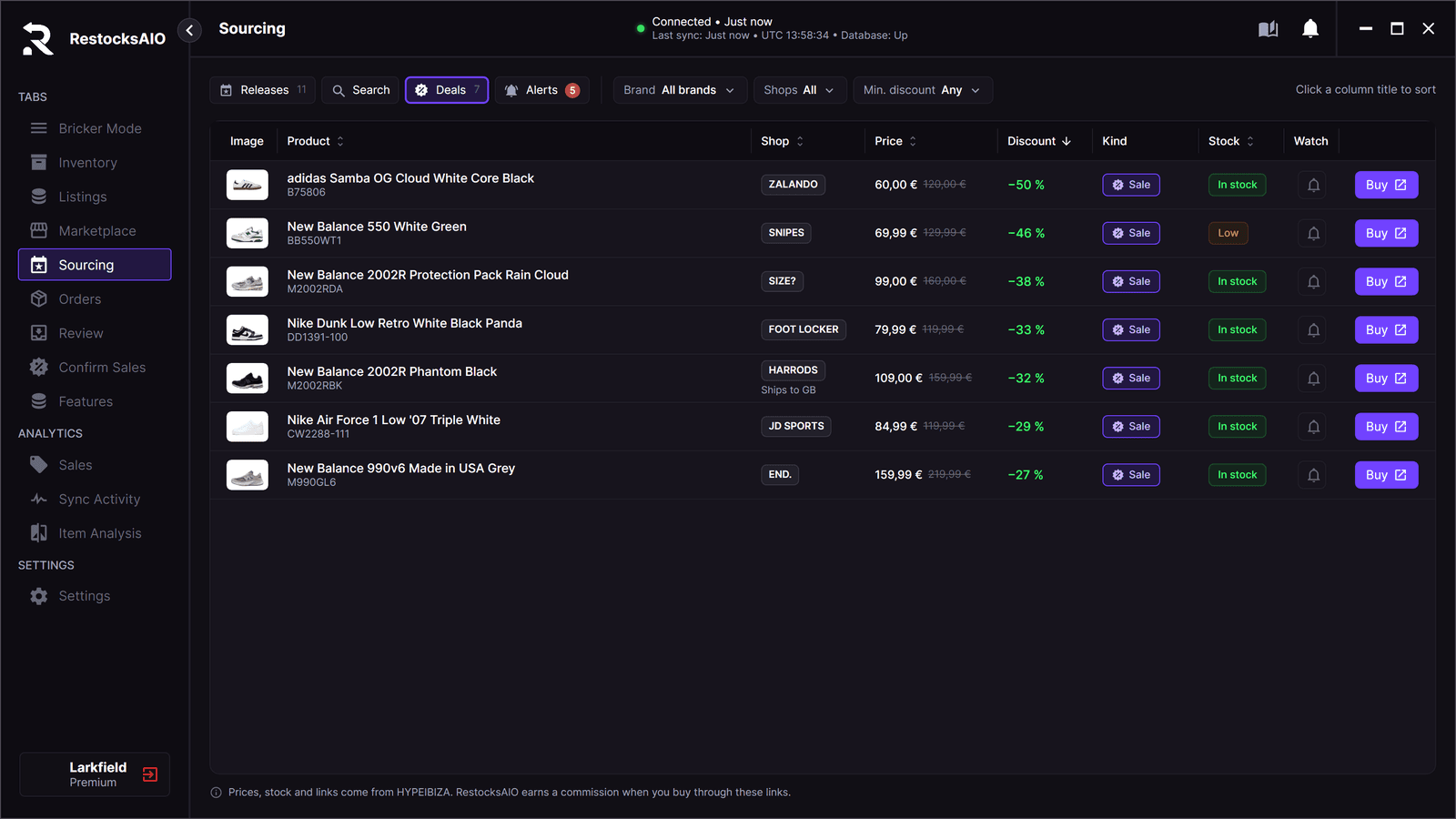Open Sync Activity in sidebar
1456x819 pixels.
click(x=95, y=500)
